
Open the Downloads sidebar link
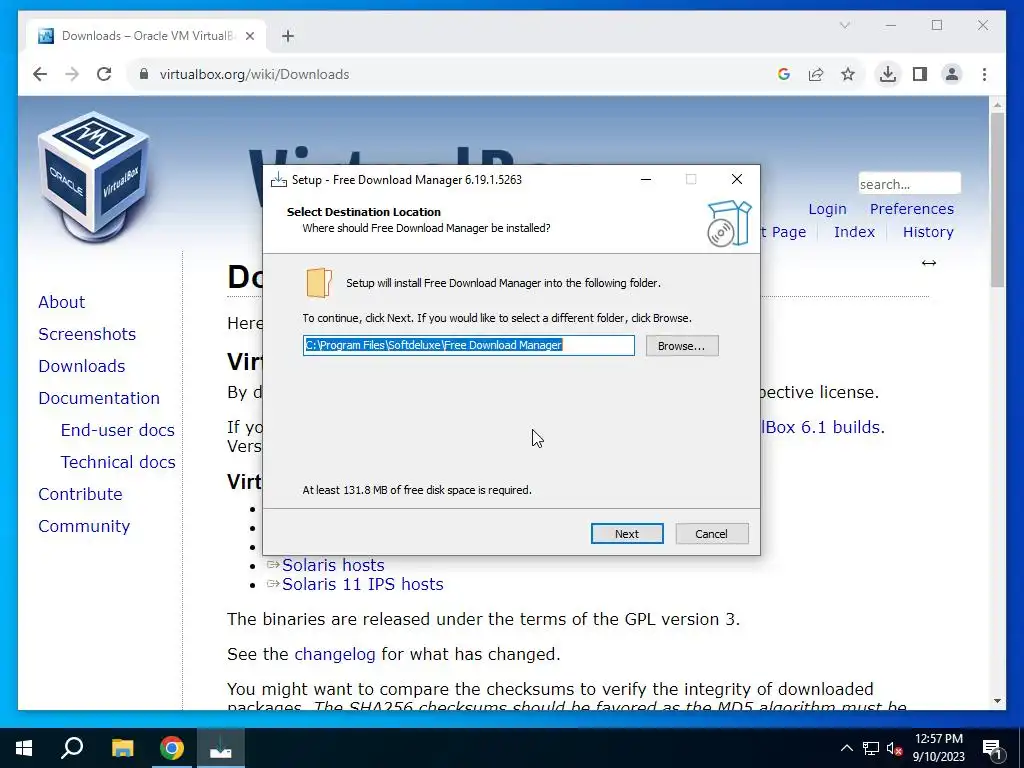[82, 366]
